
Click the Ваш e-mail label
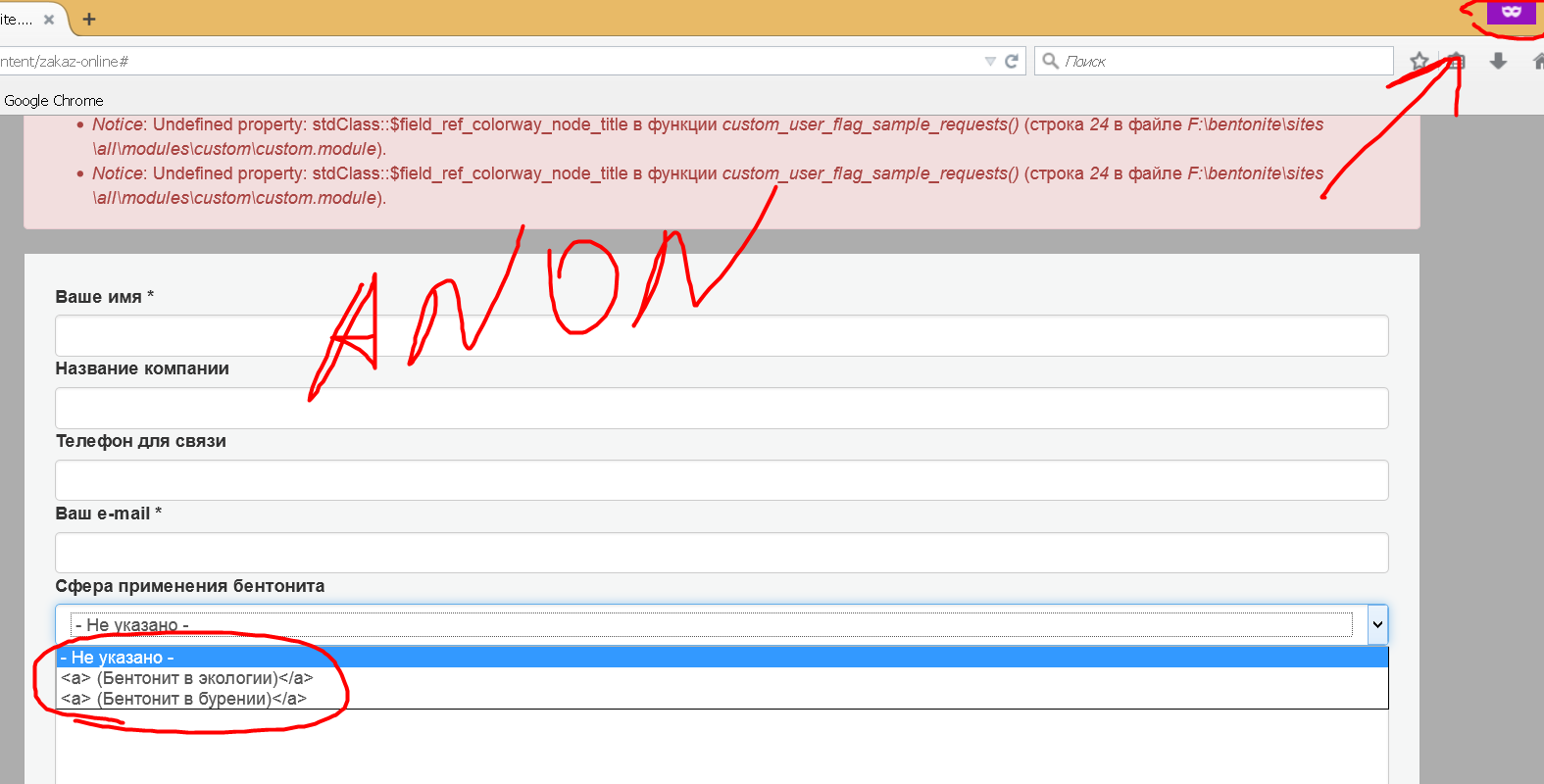tap(108, 514)
